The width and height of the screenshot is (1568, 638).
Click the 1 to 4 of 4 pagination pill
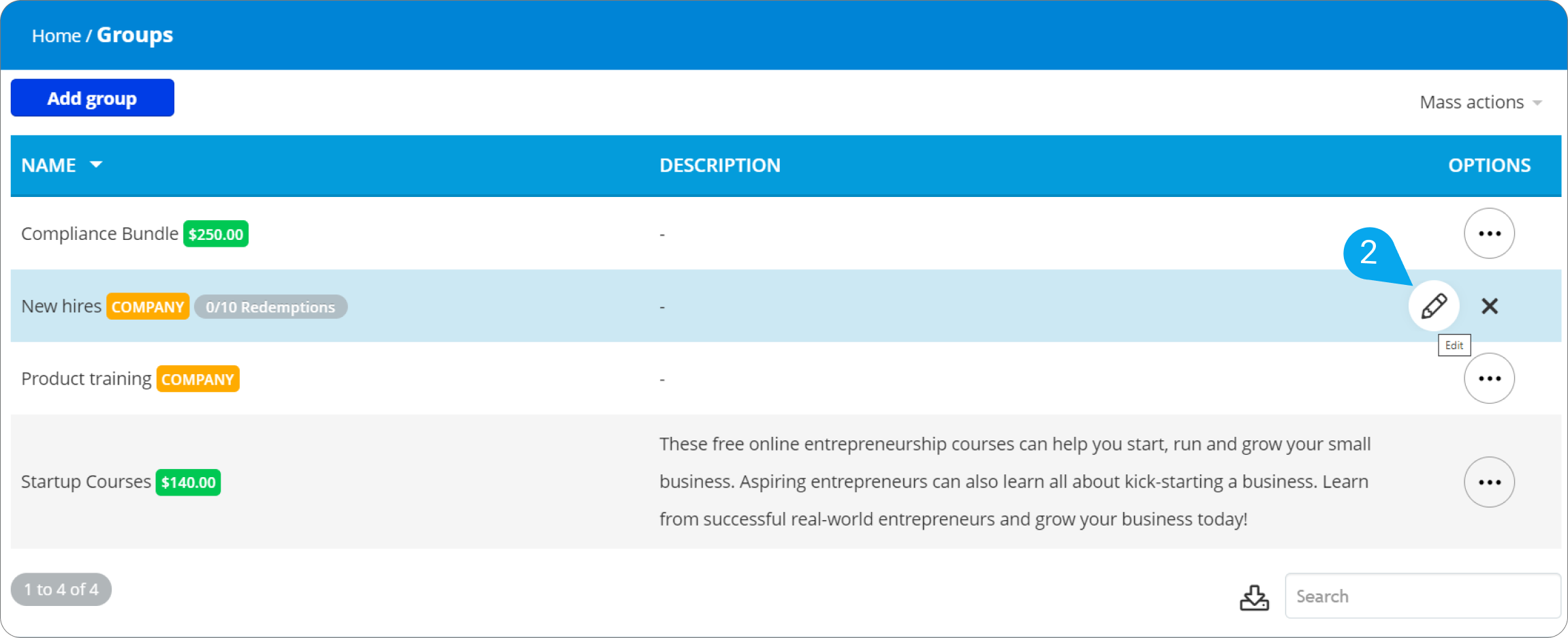click(61, 590)
